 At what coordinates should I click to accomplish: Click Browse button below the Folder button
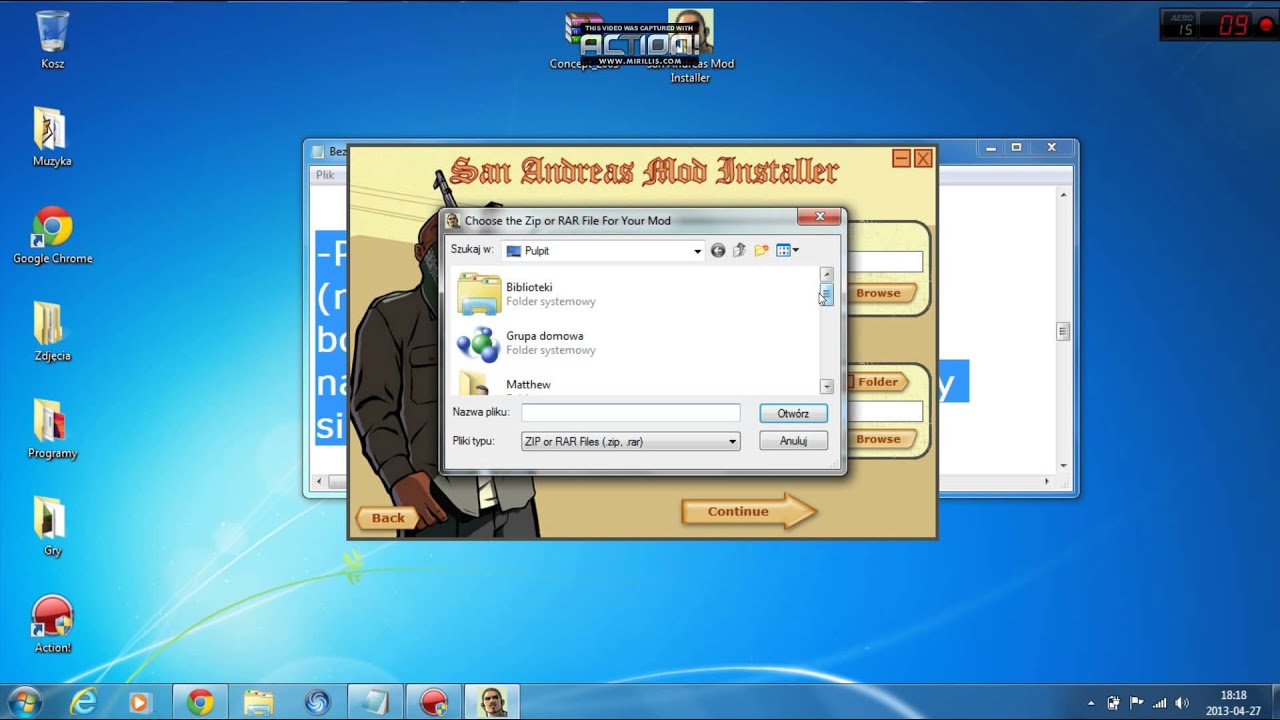click(x=881, y=439)
